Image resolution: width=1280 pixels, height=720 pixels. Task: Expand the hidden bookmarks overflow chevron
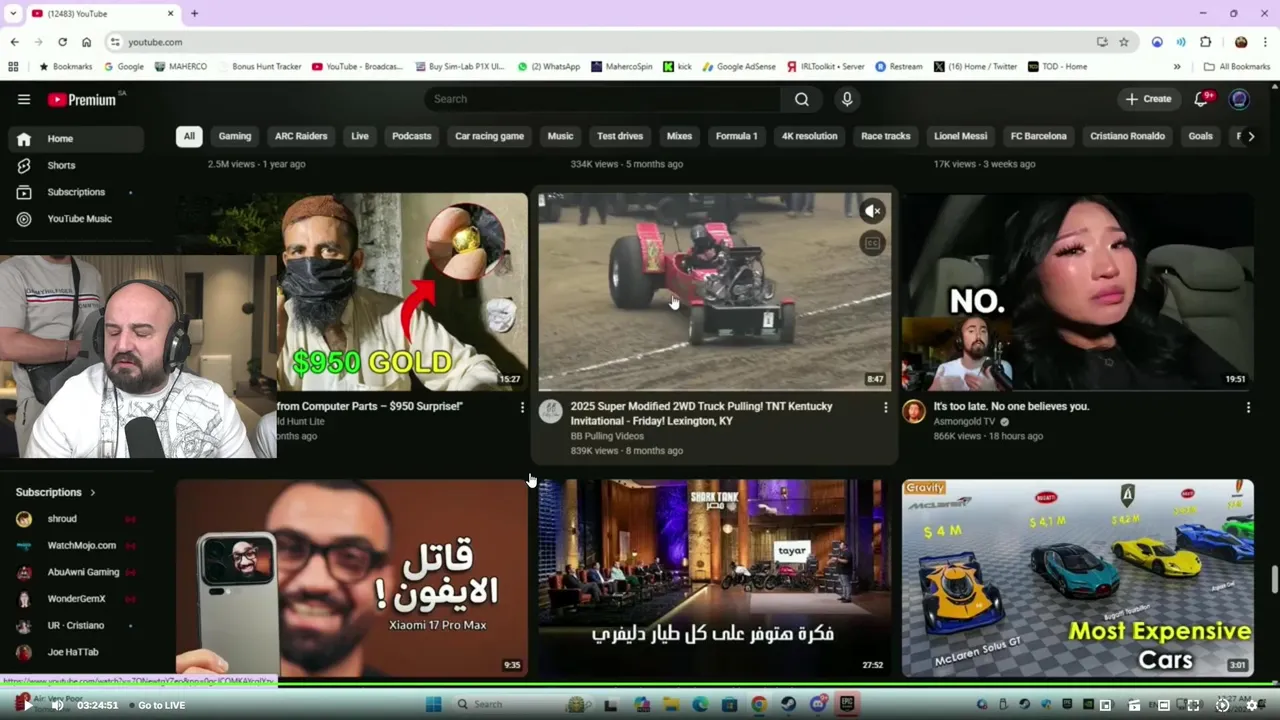[1177, 67]
